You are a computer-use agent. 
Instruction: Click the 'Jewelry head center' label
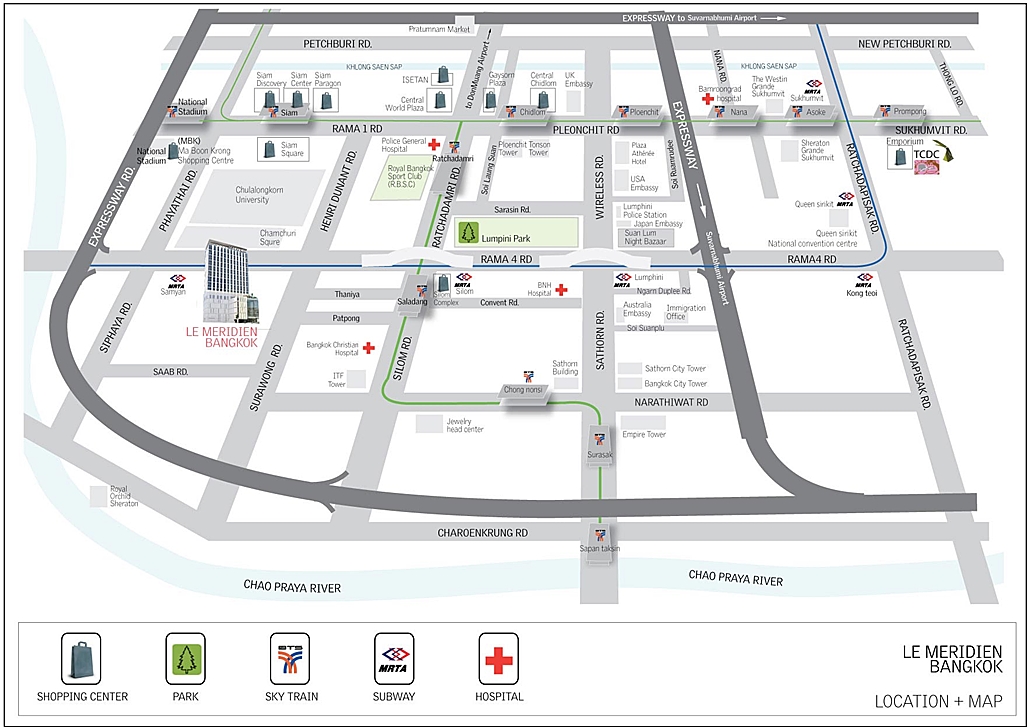click(x=465, y=425)
